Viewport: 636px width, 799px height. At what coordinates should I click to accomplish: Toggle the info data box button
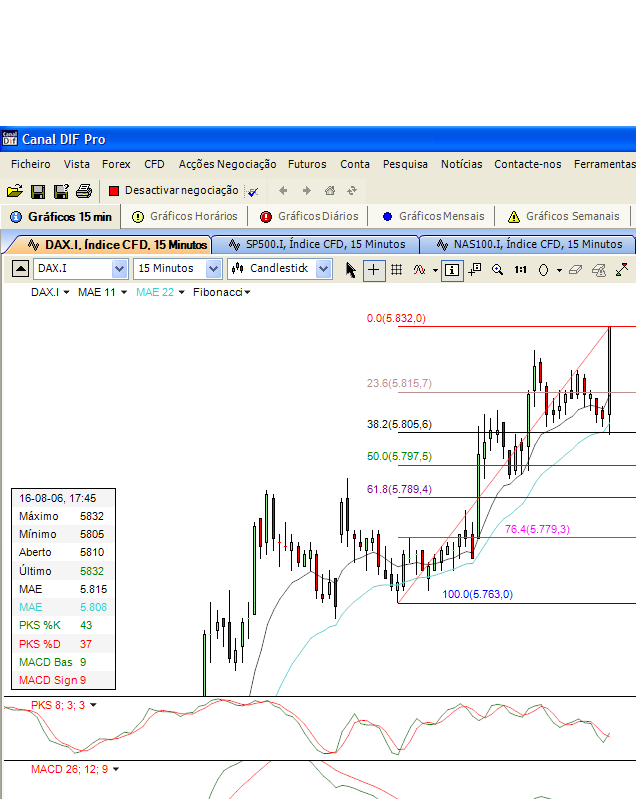(452, 270)
